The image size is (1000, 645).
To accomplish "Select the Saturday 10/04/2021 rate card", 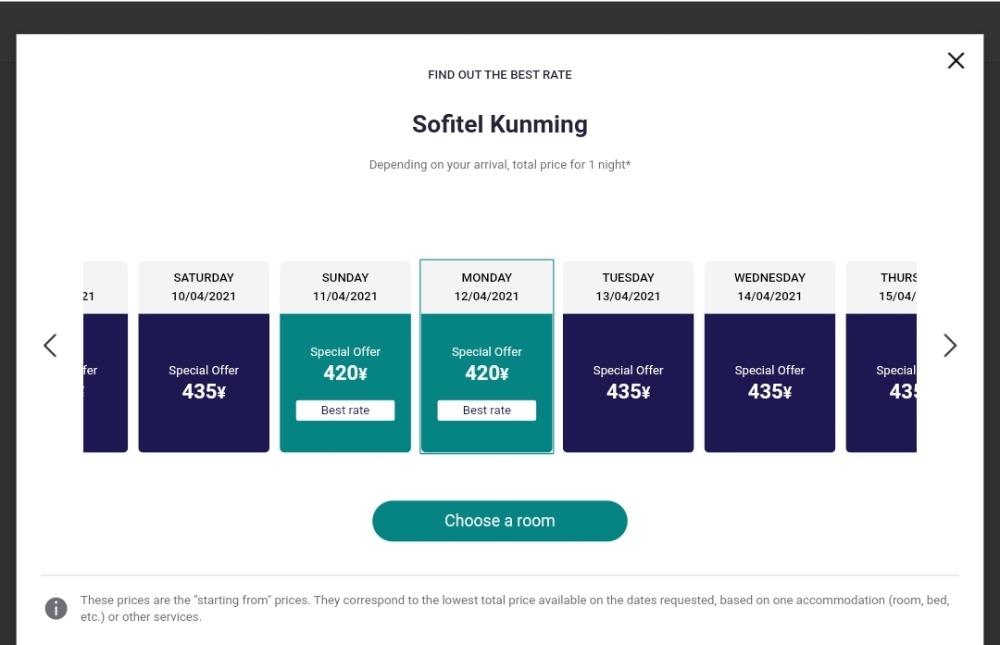I will point(203,357).
